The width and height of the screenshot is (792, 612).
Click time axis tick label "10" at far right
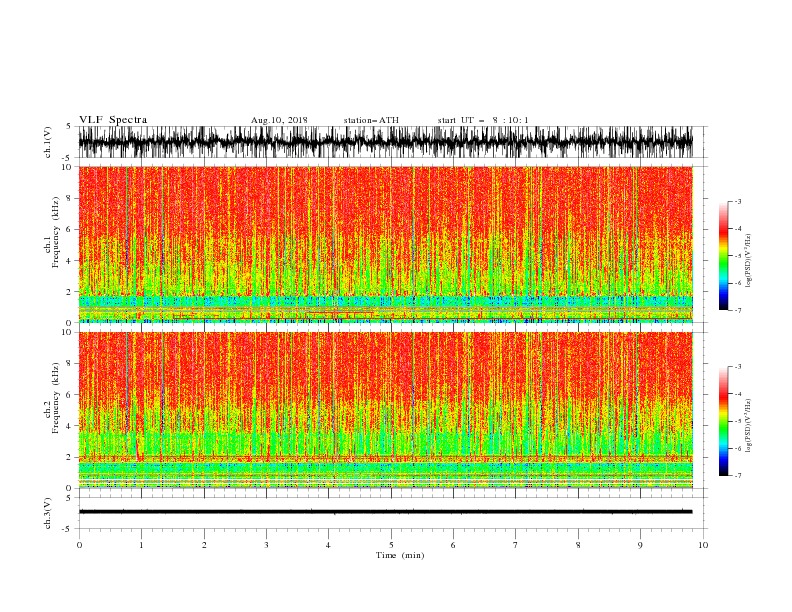(x=703, y=545)
